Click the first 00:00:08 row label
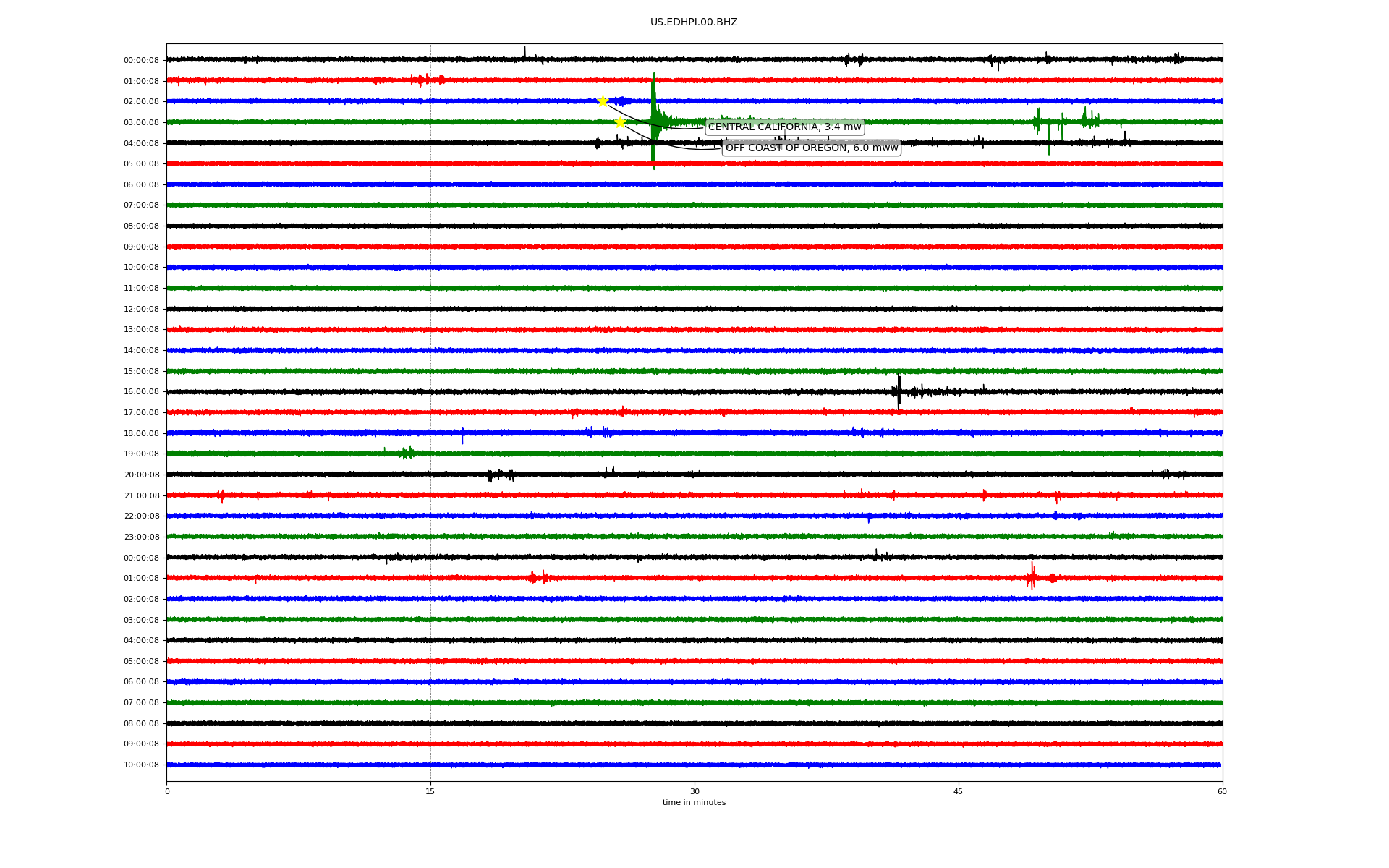The width and height of the screenshot is (1389, 868). 141,61
